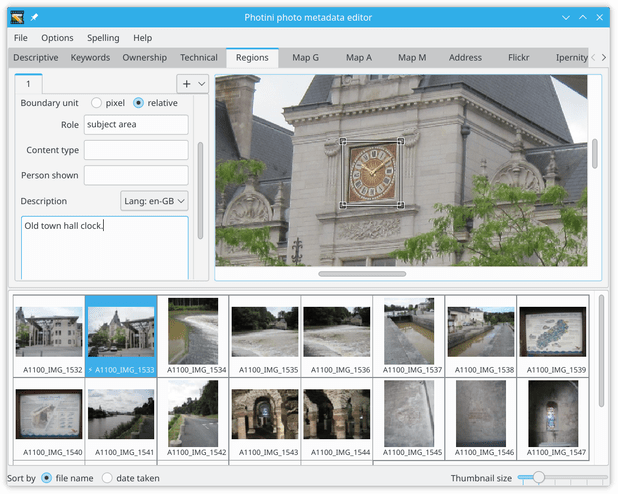
Task: Select thumbnail A1100_IMG_1546
Action: pyautogui.click(x=481, y=419)
